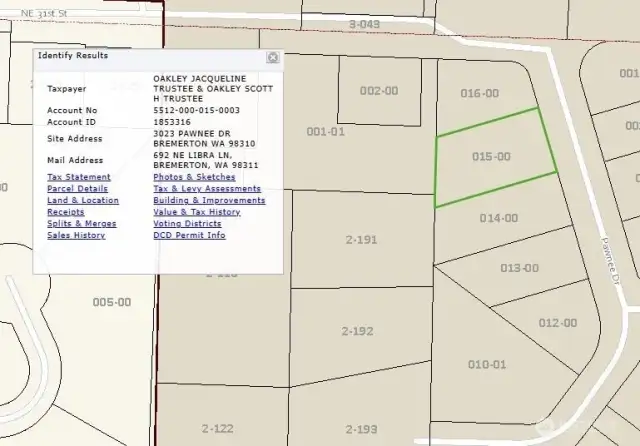Image resolution: width=640 pixels, height=446 pixels.
Task: Click the Pawnee Dr street label
Action: tap(610, 261)
